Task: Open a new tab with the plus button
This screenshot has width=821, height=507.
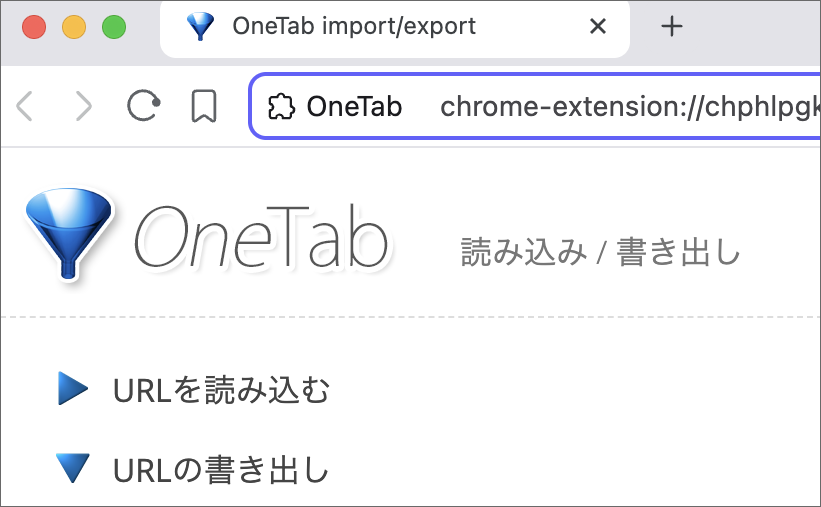Action: (672, 26)
